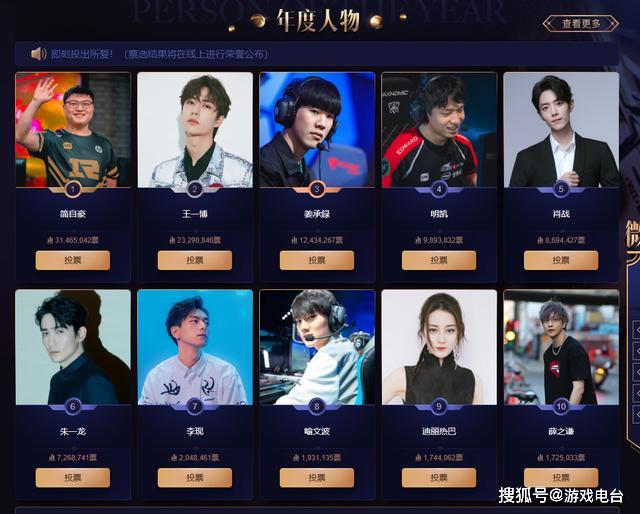Vote for 王一博 with 投票 button

195,260
